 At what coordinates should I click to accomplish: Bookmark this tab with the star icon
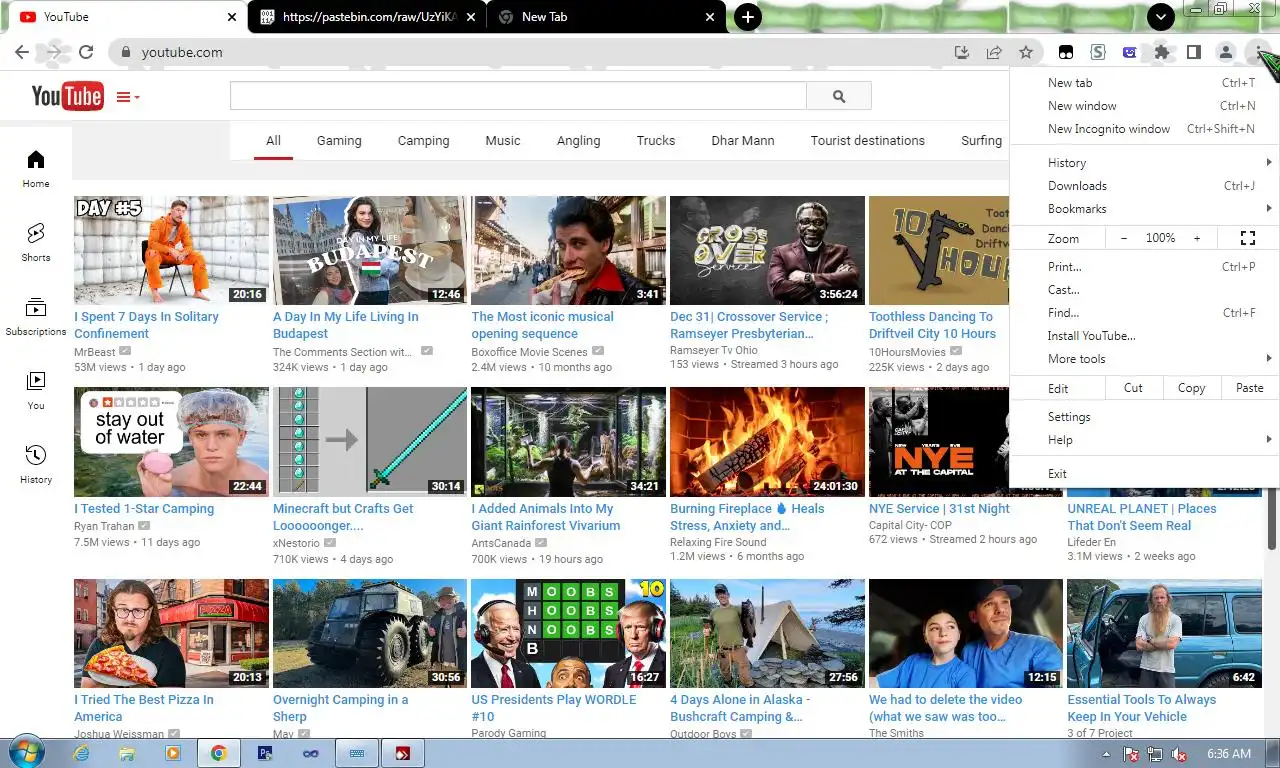coord(1026,52)
